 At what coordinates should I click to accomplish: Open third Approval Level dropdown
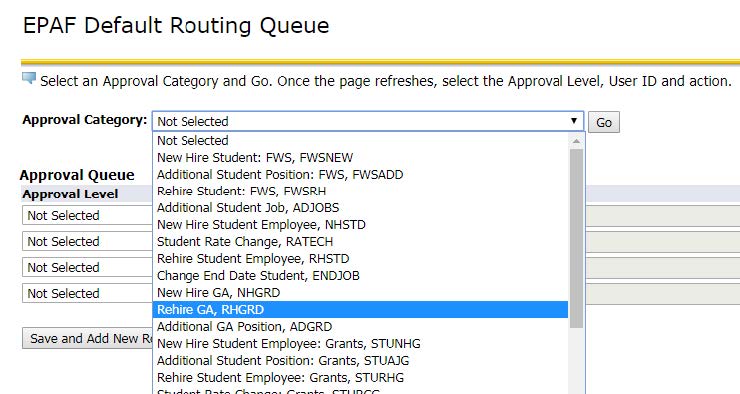tap(87, 267)
